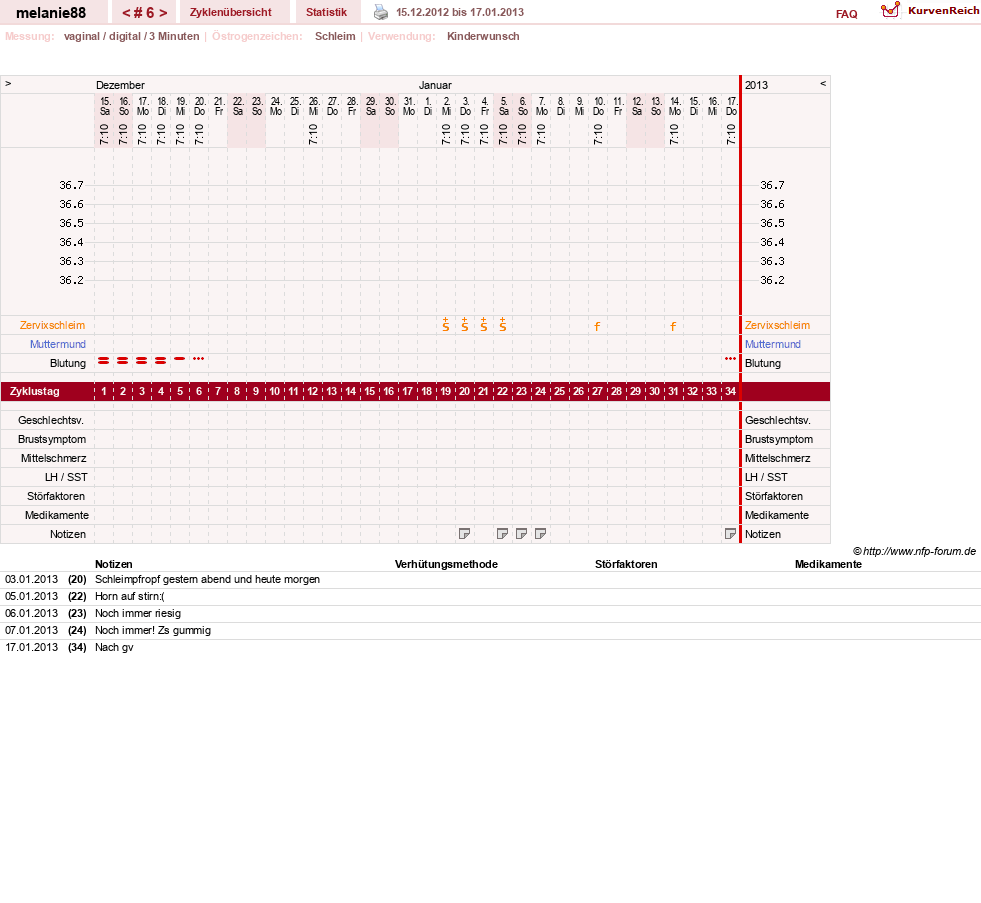981x903 pixels.
Task: Click left Mittelschmerz row label
Action: pyautogui.click(x=53, y=458)
